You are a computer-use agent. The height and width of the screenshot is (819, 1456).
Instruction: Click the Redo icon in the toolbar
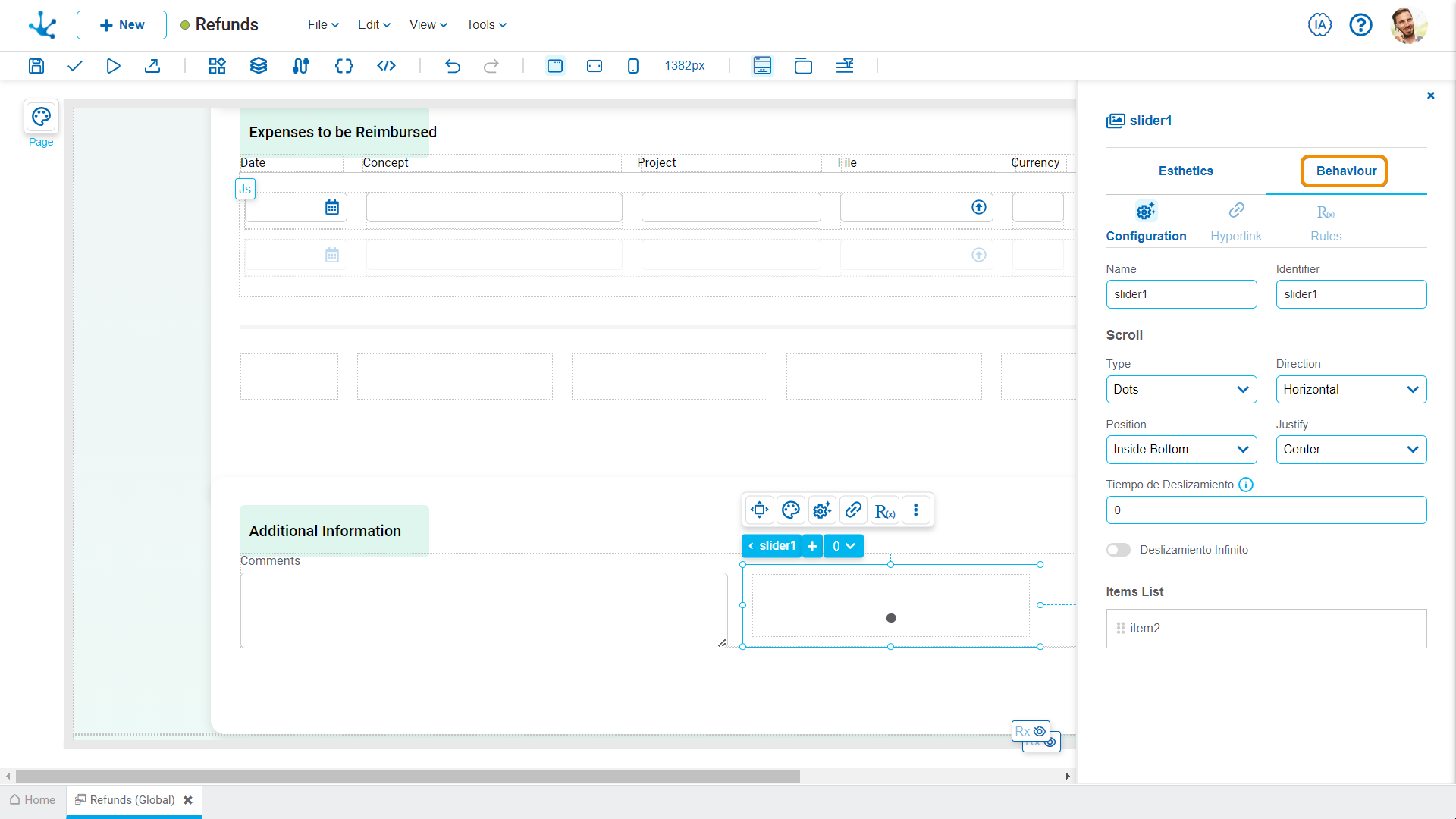pos(492,66)
